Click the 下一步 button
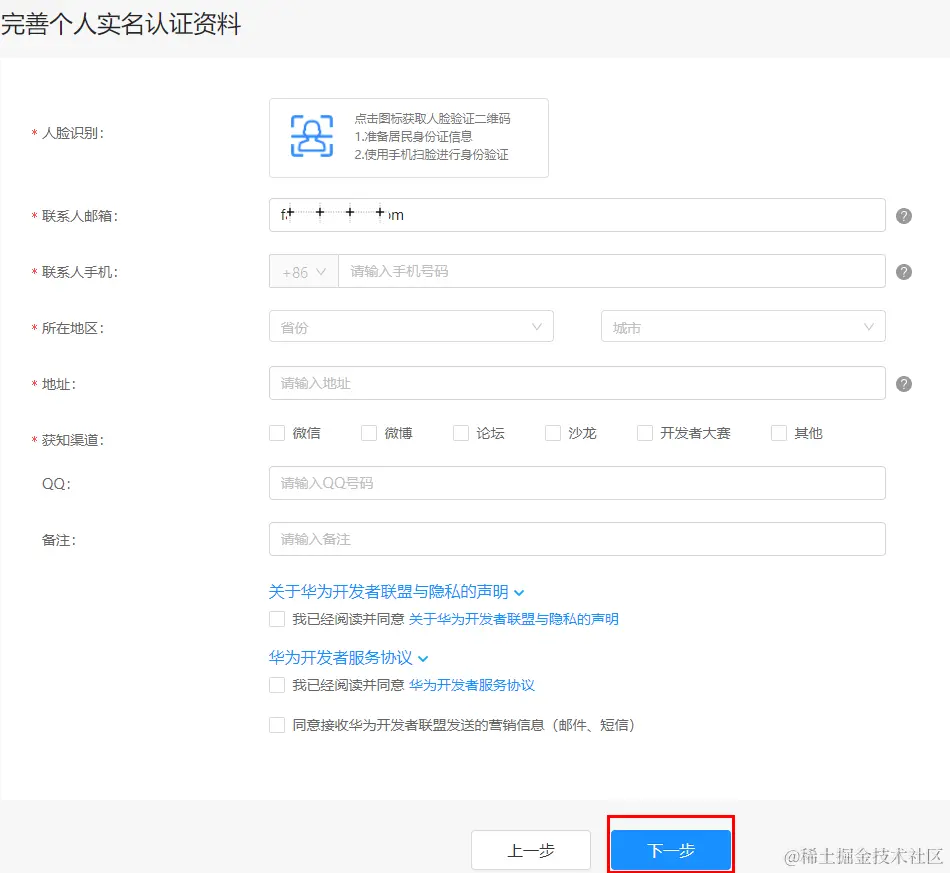This screenshot has height=873, width=950. tap(671, 849)
